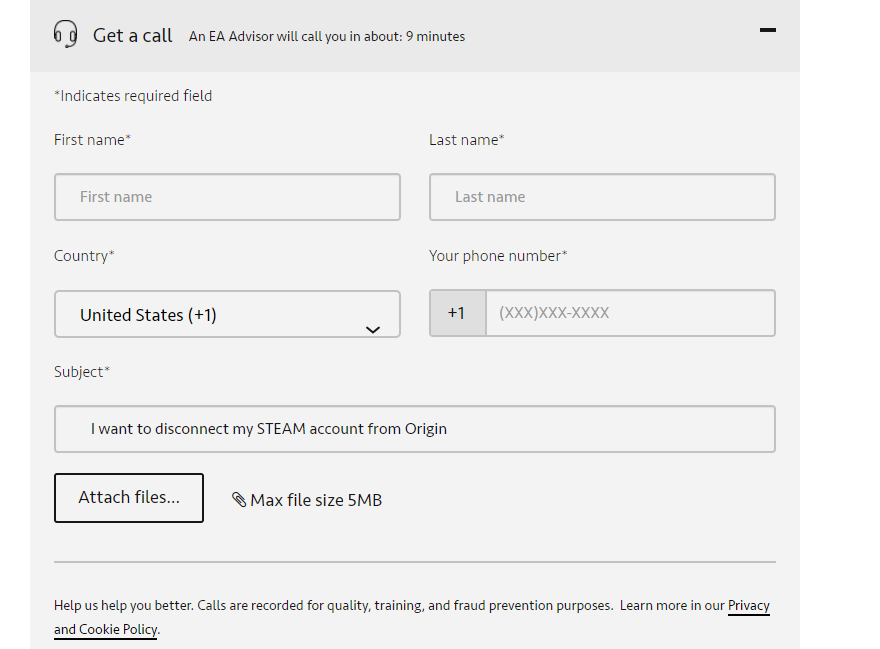The height and width of the screenshot is (649, 880).
Task: Focus the Last name input field
Action: pos(602,197)
